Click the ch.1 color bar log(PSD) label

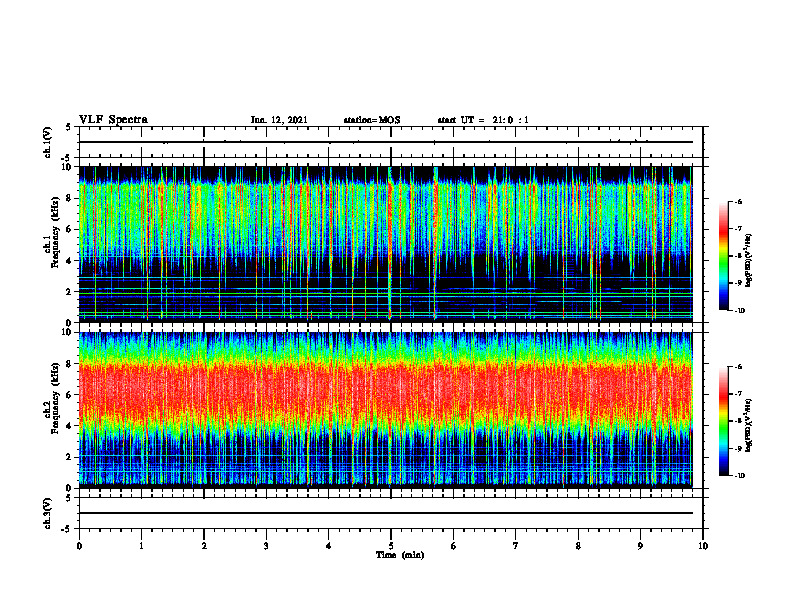[x=749, y=261]
